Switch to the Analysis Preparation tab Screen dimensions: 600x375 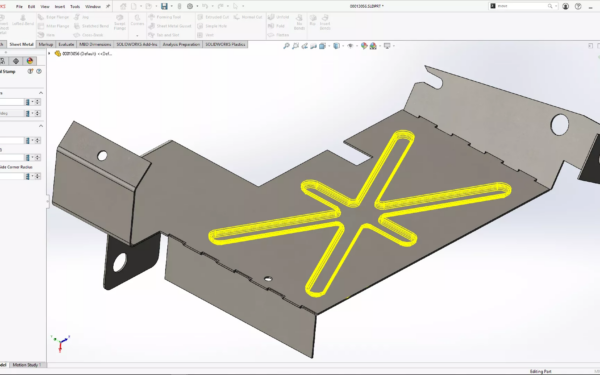181,44
